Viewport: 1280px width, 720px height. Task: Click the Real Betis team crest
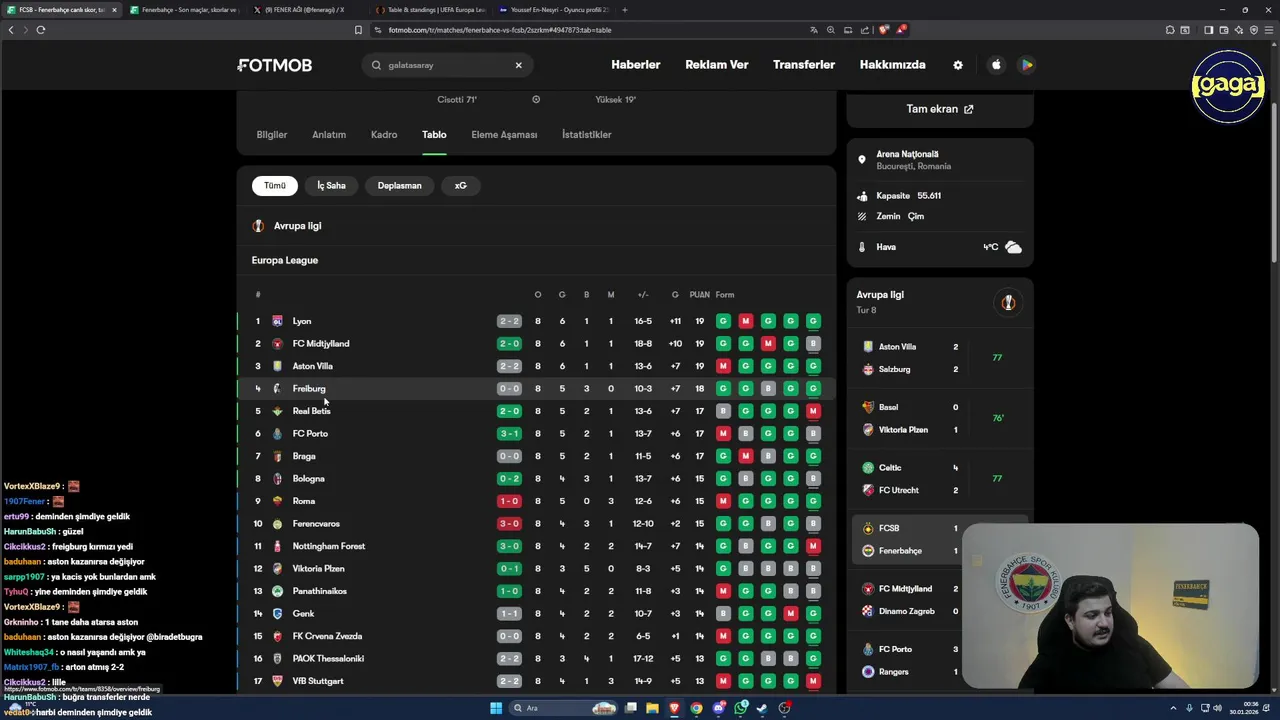(277, 411)
